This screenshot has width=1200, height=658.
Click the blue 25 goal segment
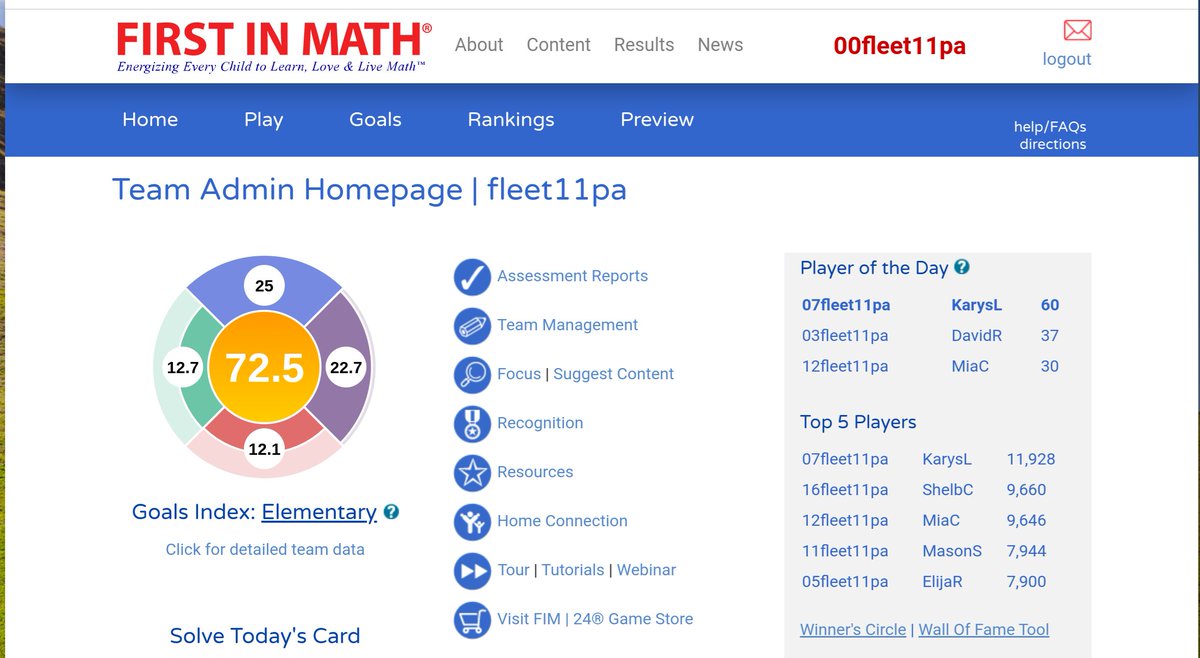pyautogui.click(x=264, y=287)
